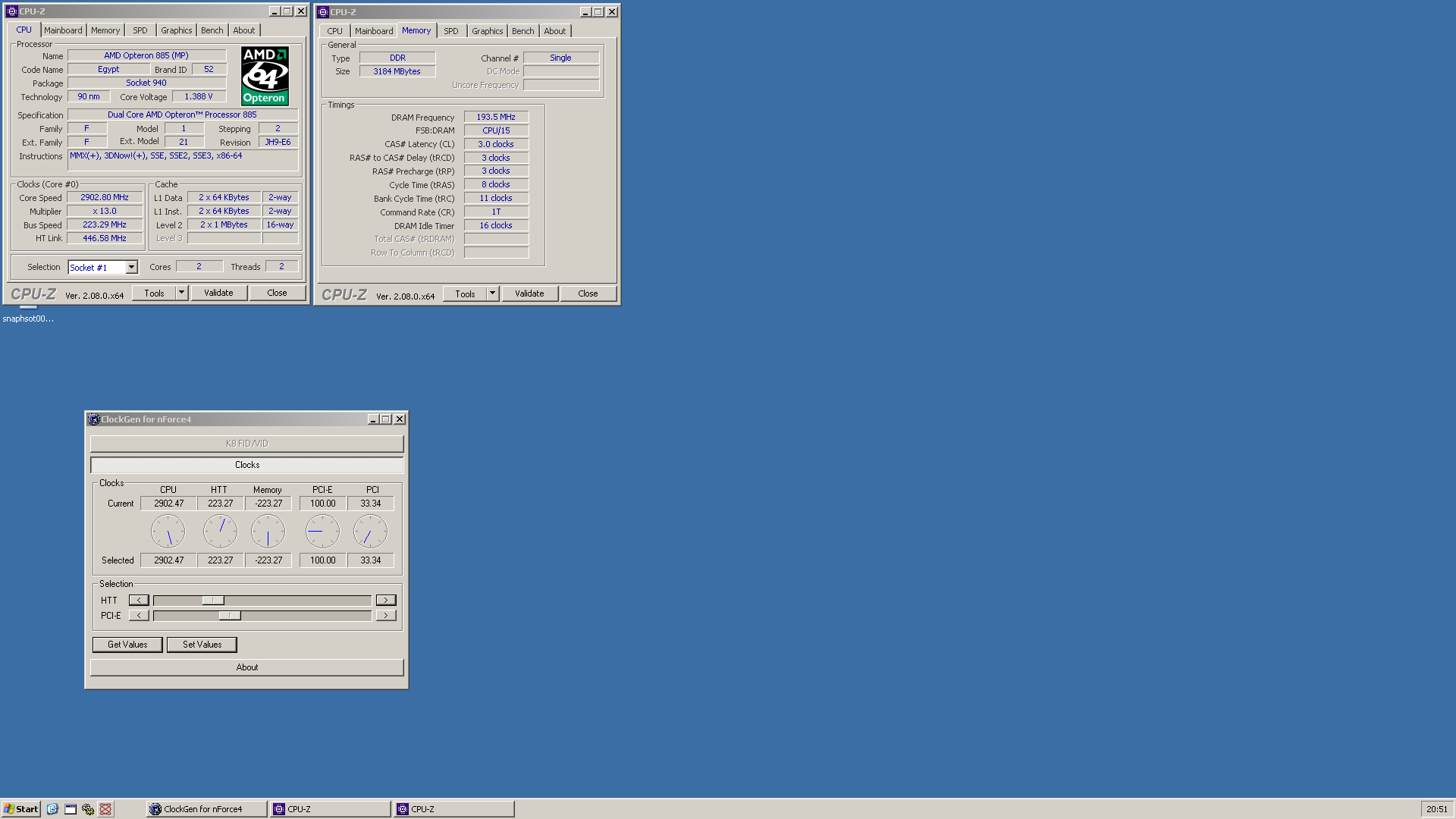The width and height of the screenshot is (1456, 819).
Task: Click red quick launch icon in taskbar
Action: (105, 809)
